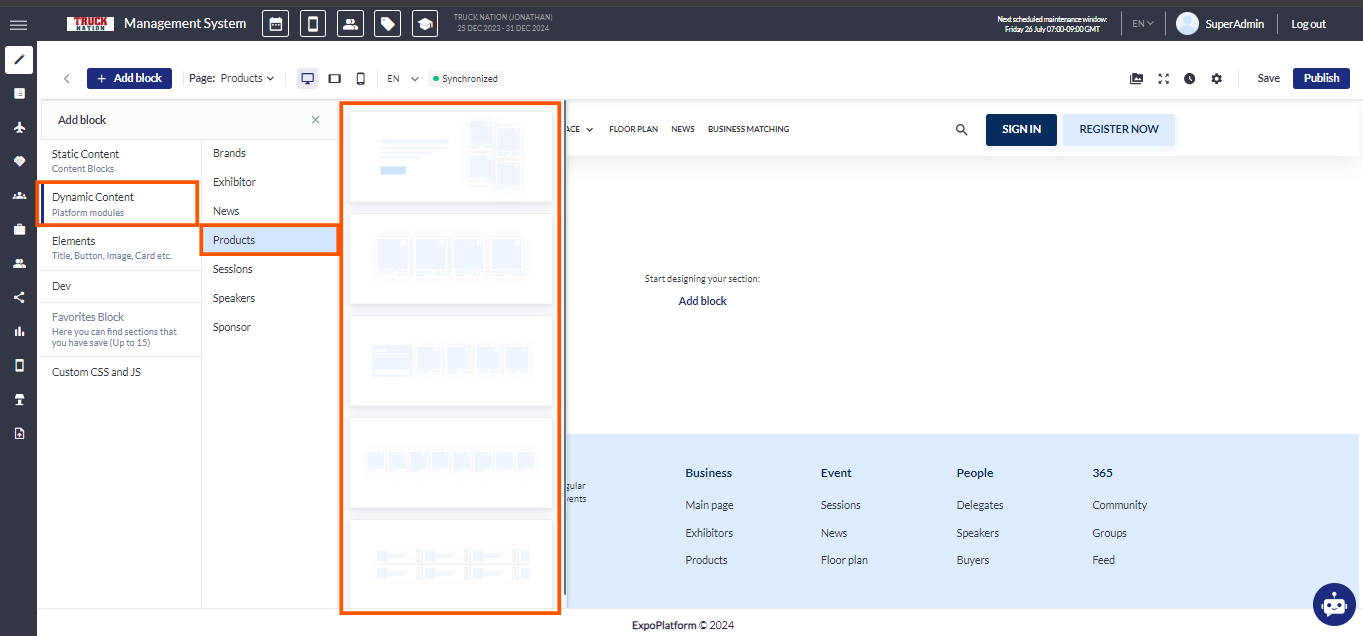Click the SuperAdmin avatar picture
Screen dimensions: 1363x636
(1187, 24)
